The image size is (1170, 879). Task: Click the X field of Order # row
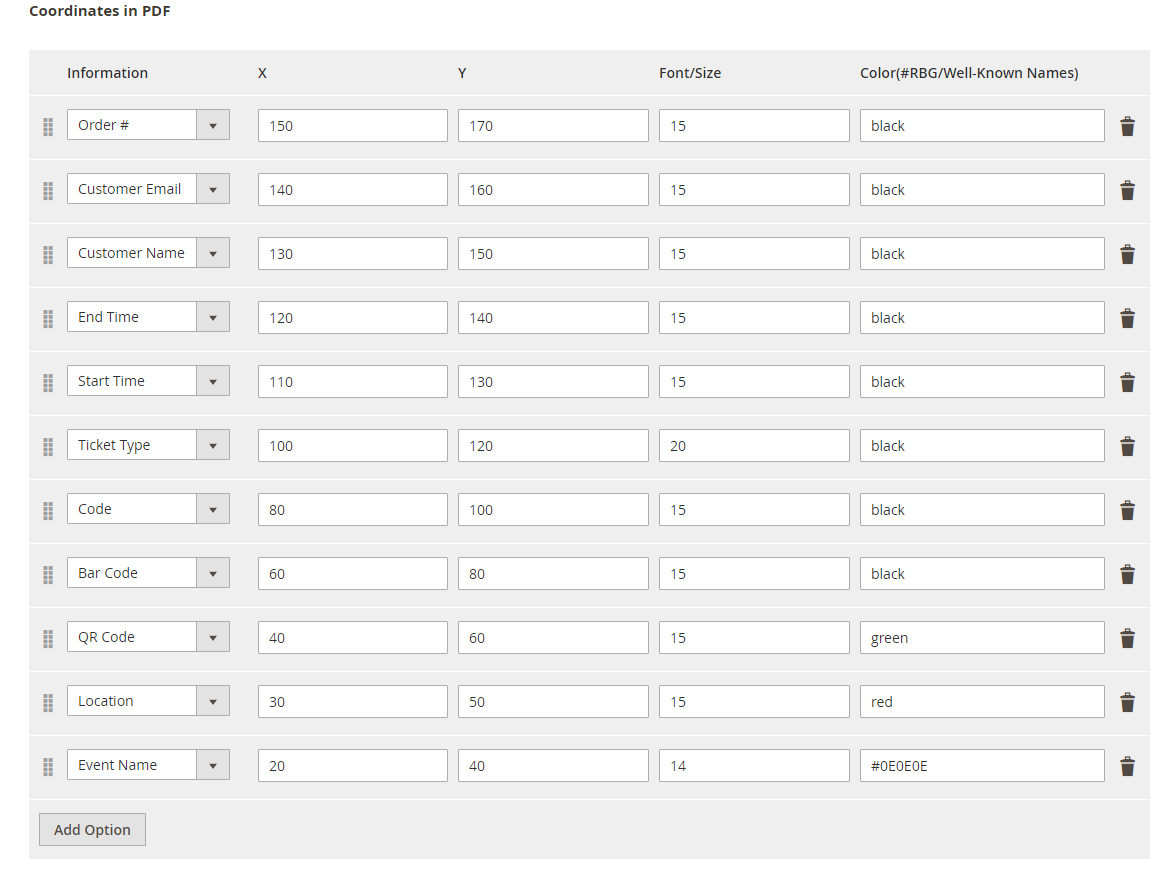coord(353,125)
